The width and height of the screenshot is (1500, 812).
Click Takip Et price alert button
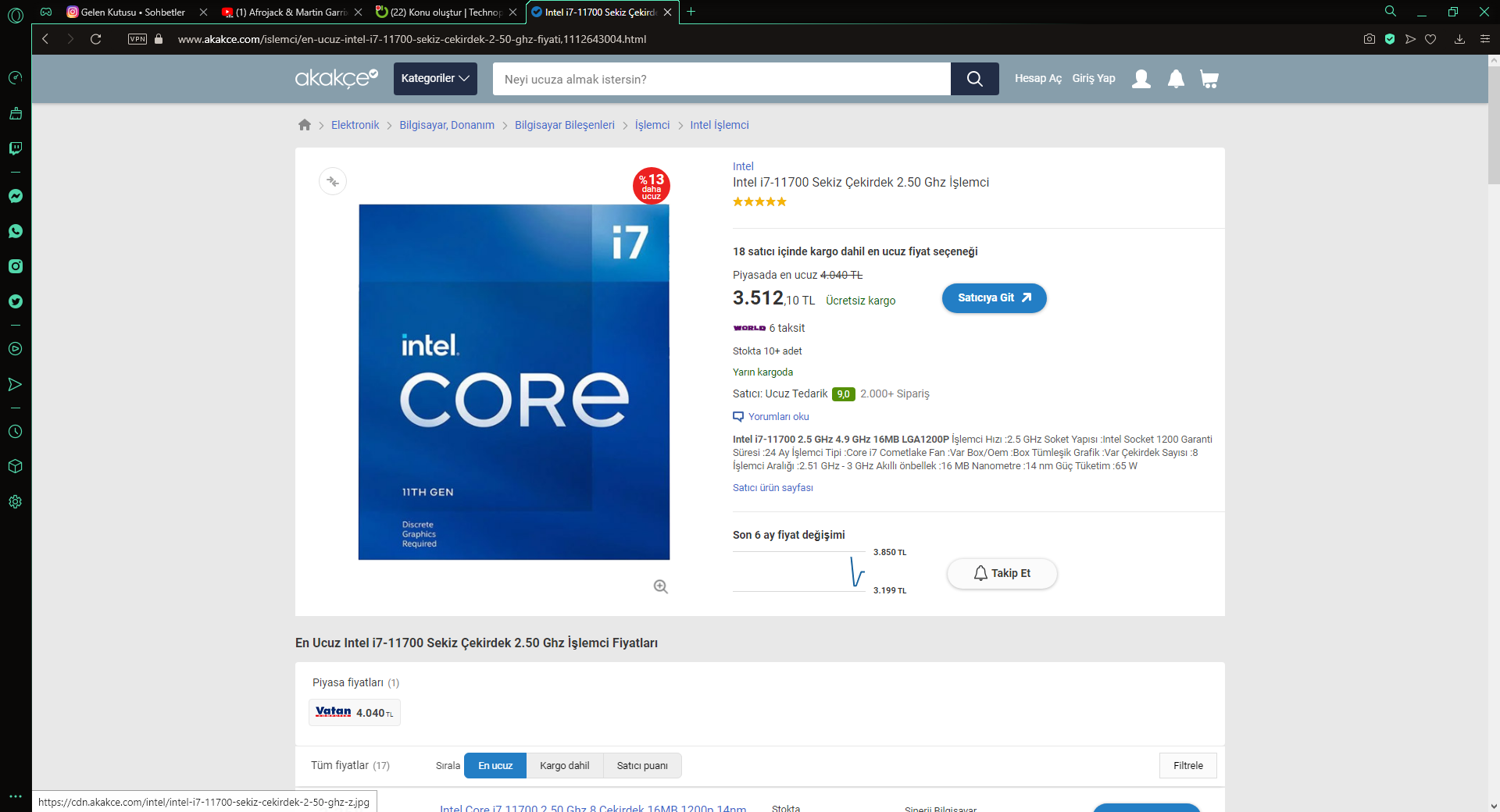click(1002, 574)
